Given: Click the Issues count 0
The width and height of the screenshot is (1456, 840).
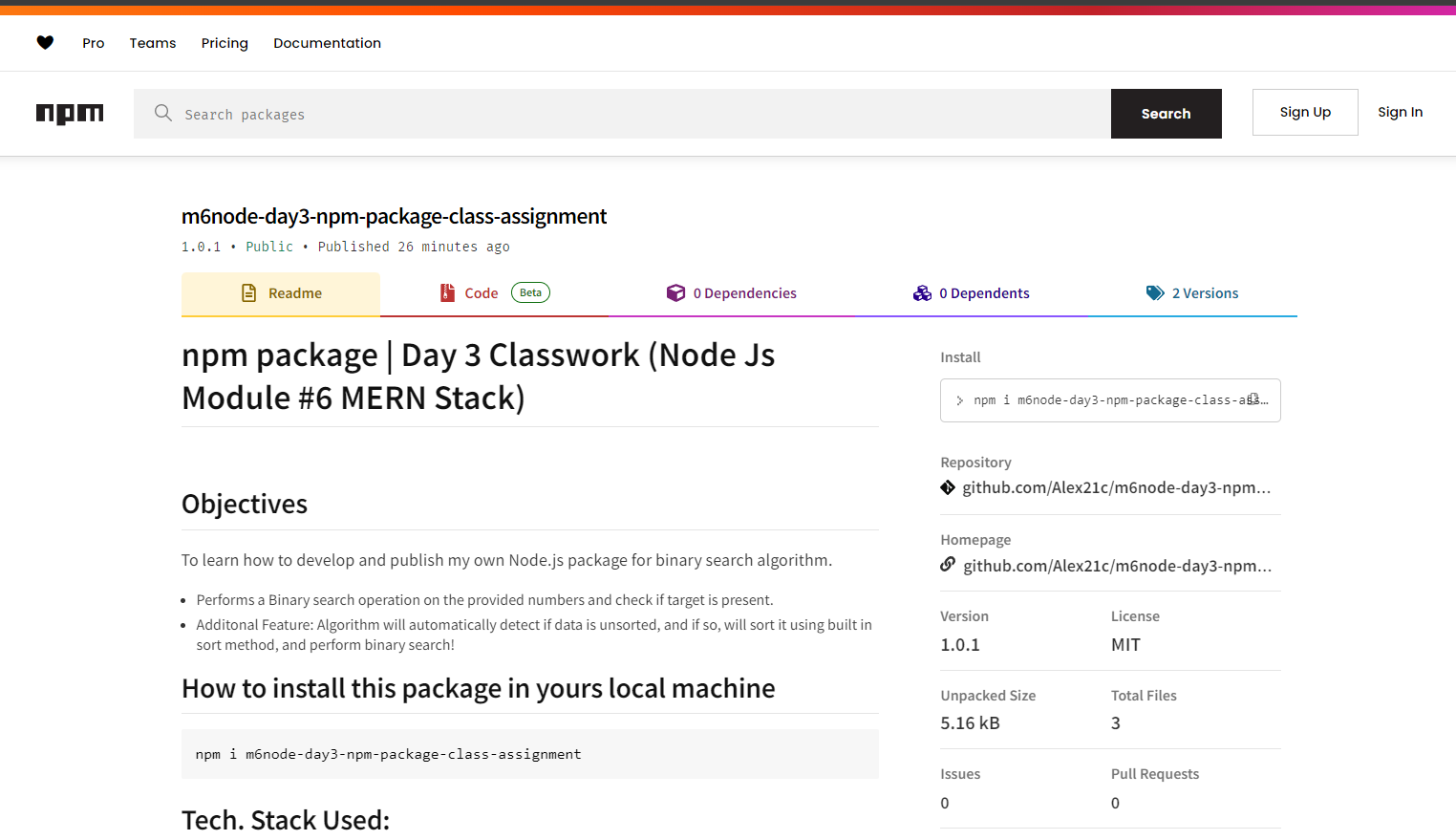Looking at the screenshot, I should [x=945, y=804].
